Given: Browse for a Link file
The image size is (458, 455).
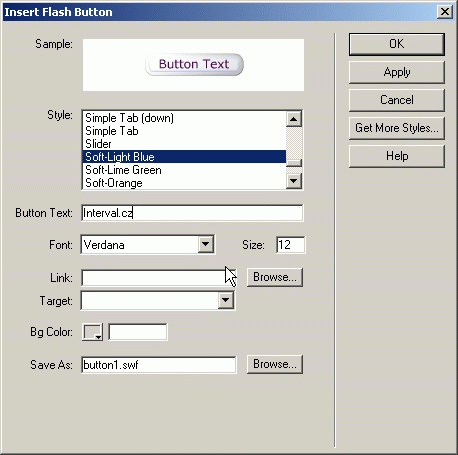Looking at the screenshot, I should [275, 277].
